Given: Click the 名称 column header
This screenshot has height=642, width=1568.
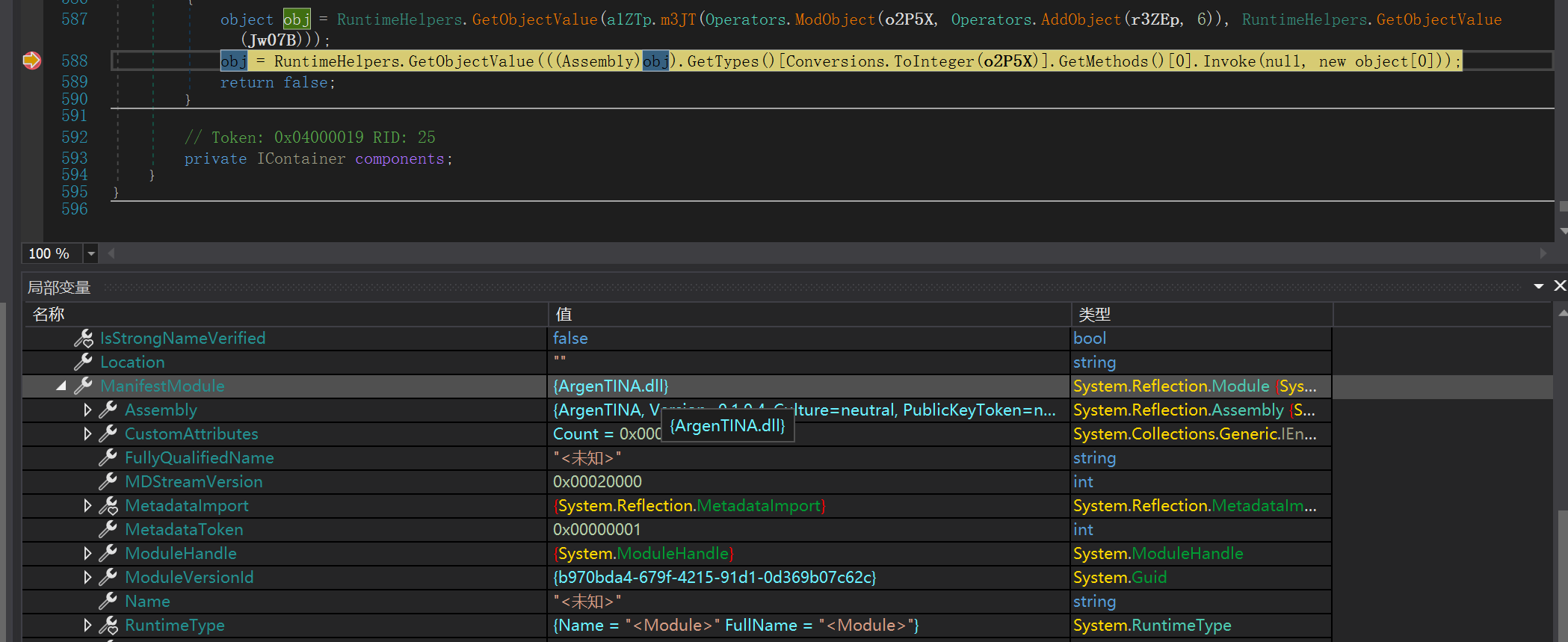Looking at the screenshot, I should (x=285, y=315).
